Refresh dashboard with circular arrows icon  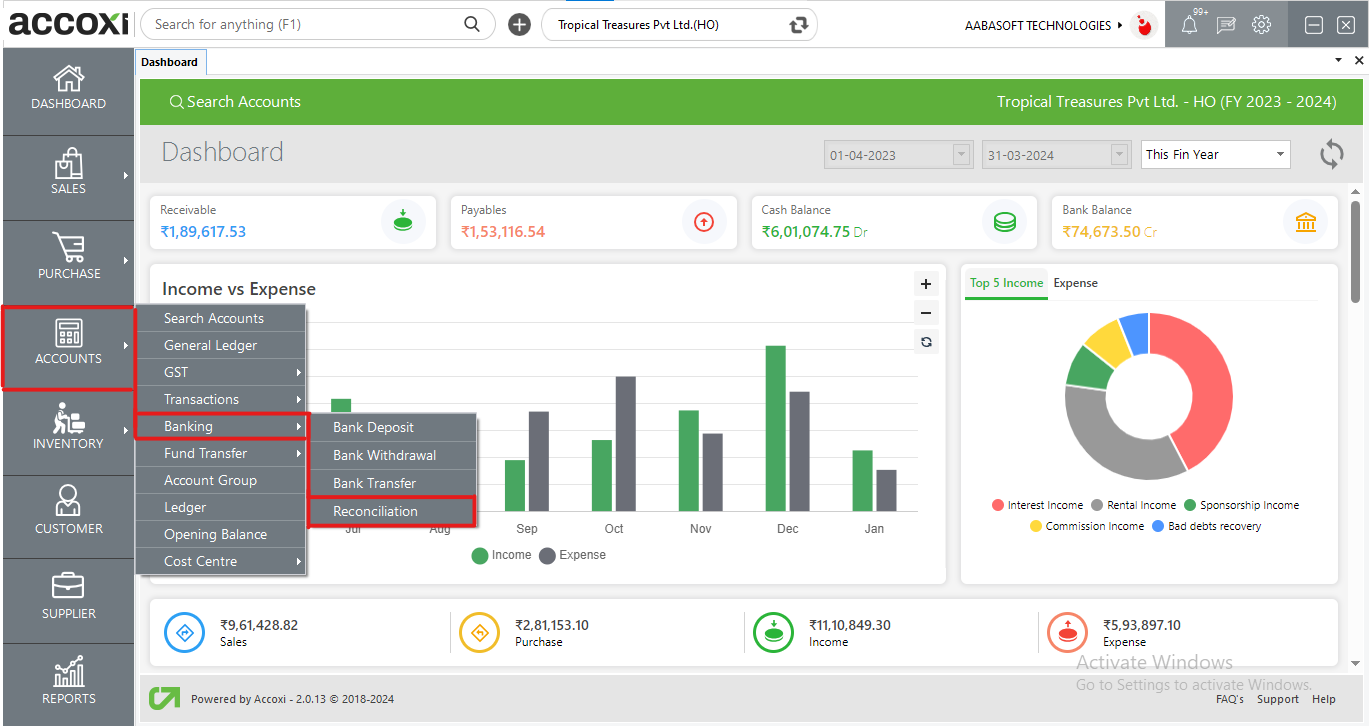point(1331,154)
